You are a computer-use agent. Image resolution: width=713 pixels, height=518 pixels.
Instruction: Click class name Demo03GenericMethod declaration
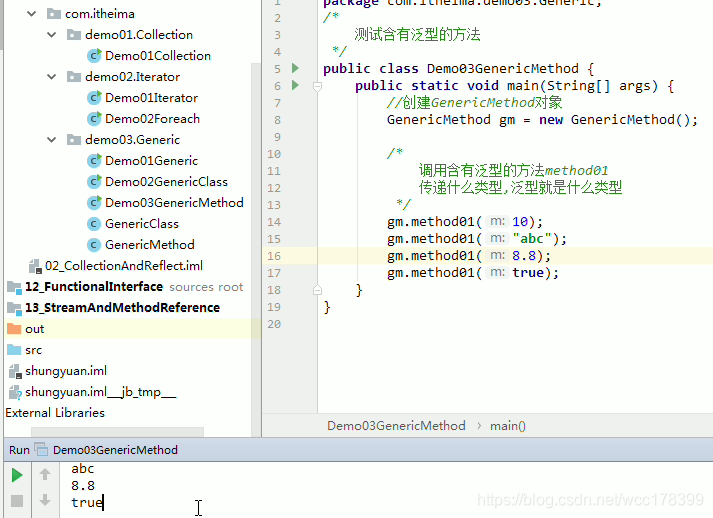(x=502, y=69)
